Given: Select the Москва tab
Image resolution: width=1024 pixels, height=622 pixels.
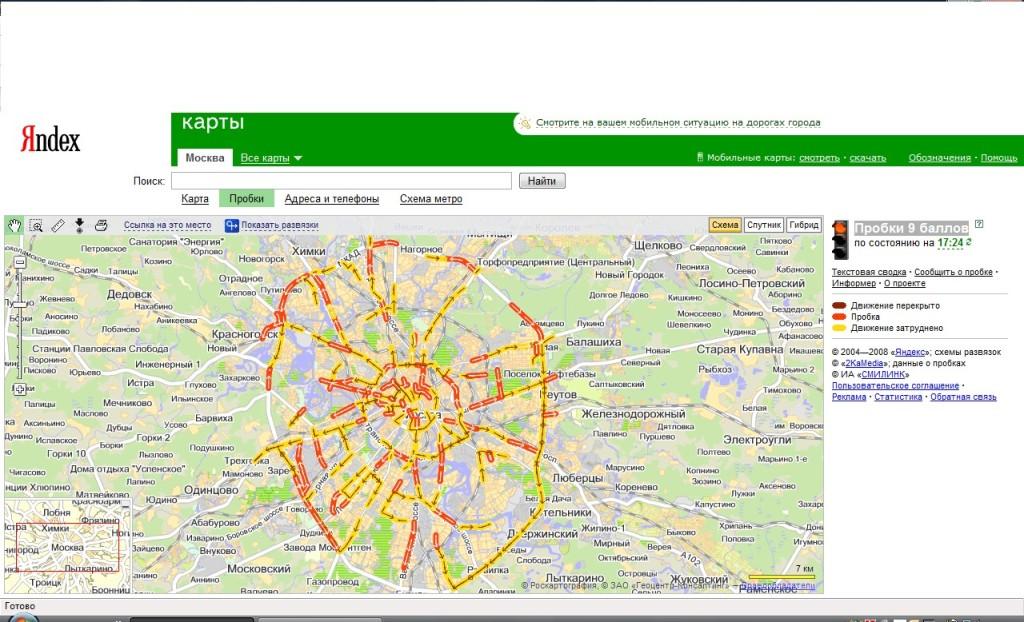Looking at the screenshot, I should [x=205, y=157].
